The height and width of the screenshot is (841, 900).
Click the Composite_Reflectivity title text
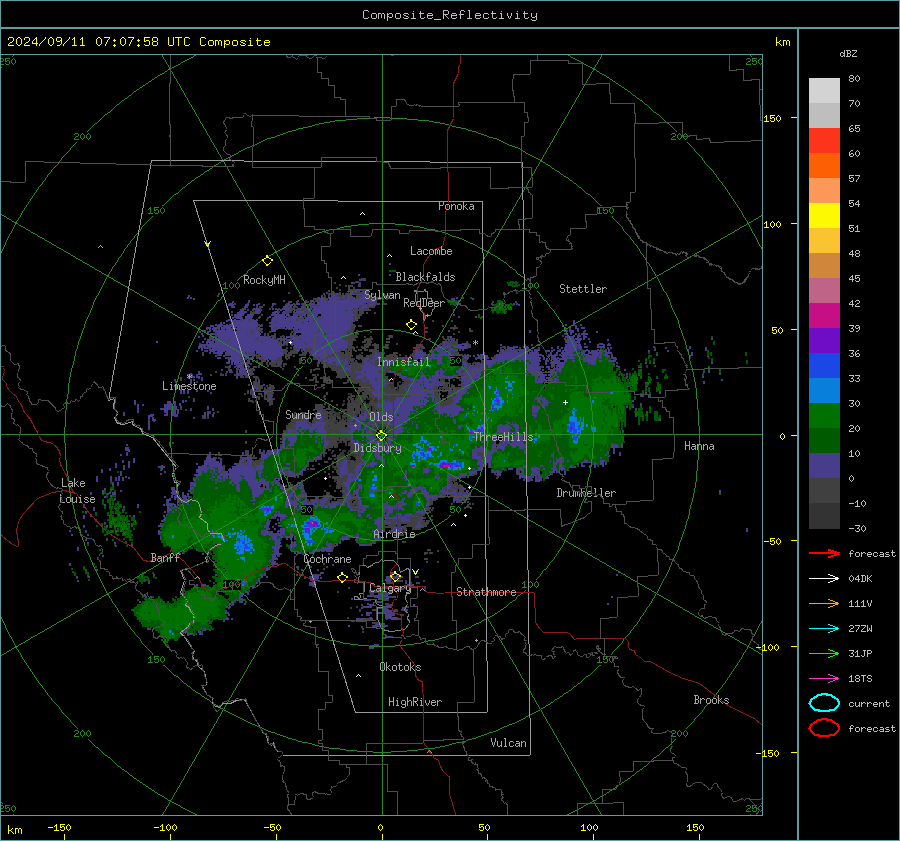pyautogui.click(x=450, y=15)
